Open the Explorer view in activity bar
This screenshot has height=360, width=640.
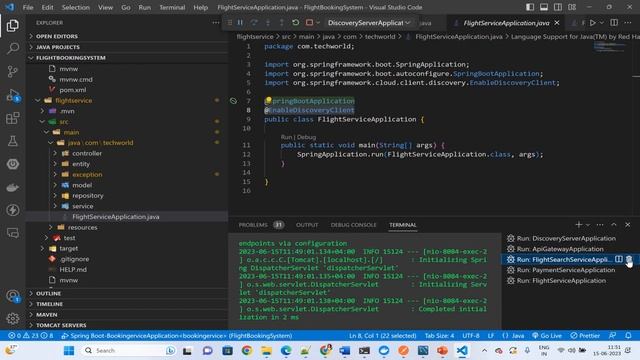tap(13, 26)
